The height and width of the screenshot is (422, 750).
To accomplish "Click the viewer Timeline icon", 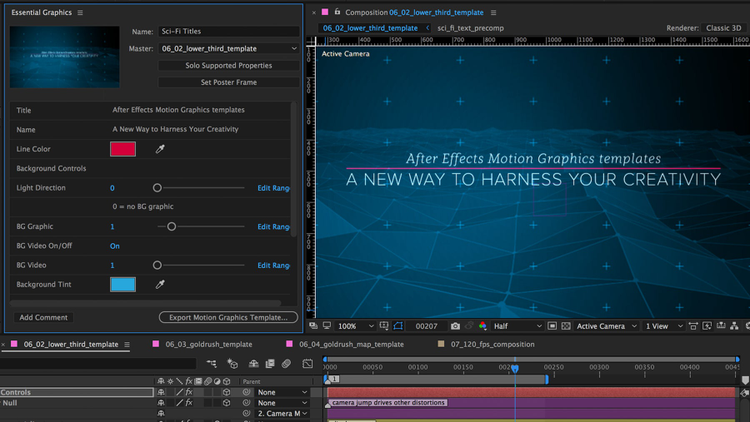I will click(x=721, y=326).
